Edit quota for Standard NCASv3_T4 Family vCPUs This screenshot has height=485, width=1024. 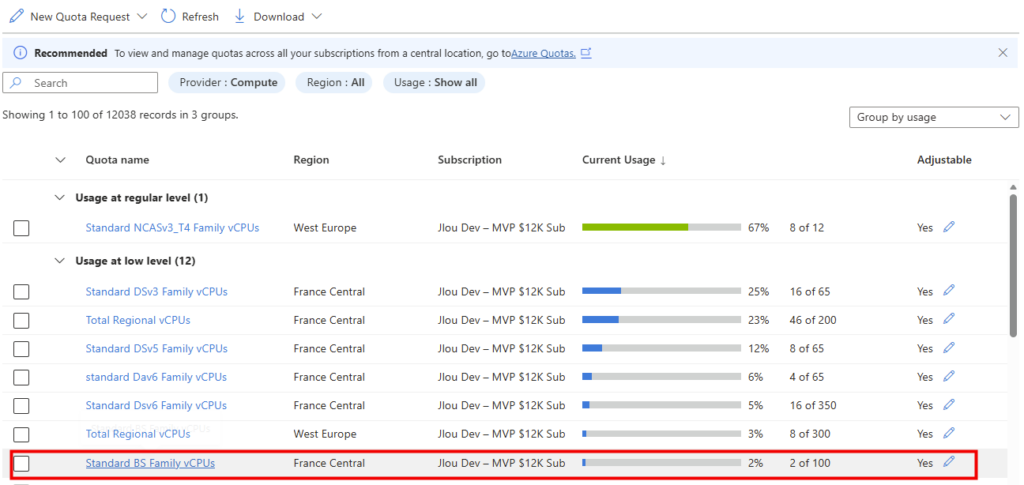[949, 227]
